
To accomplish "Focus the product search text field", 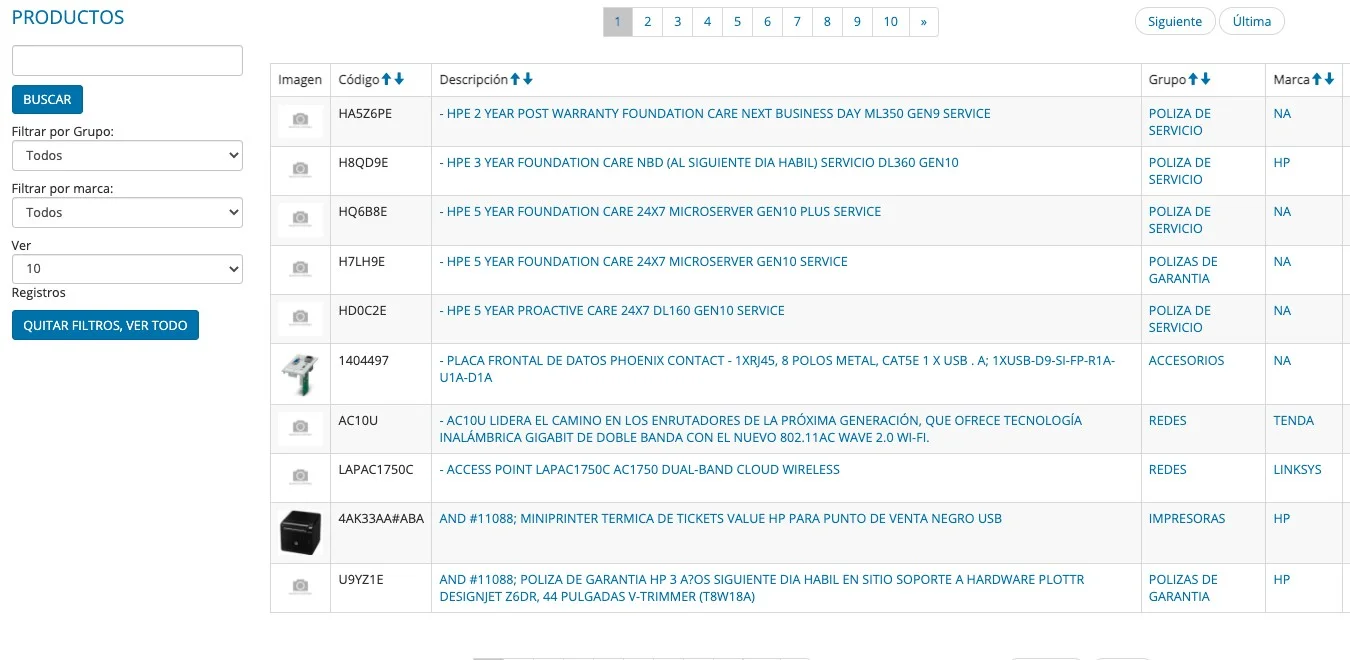I will tap(127, 60).
